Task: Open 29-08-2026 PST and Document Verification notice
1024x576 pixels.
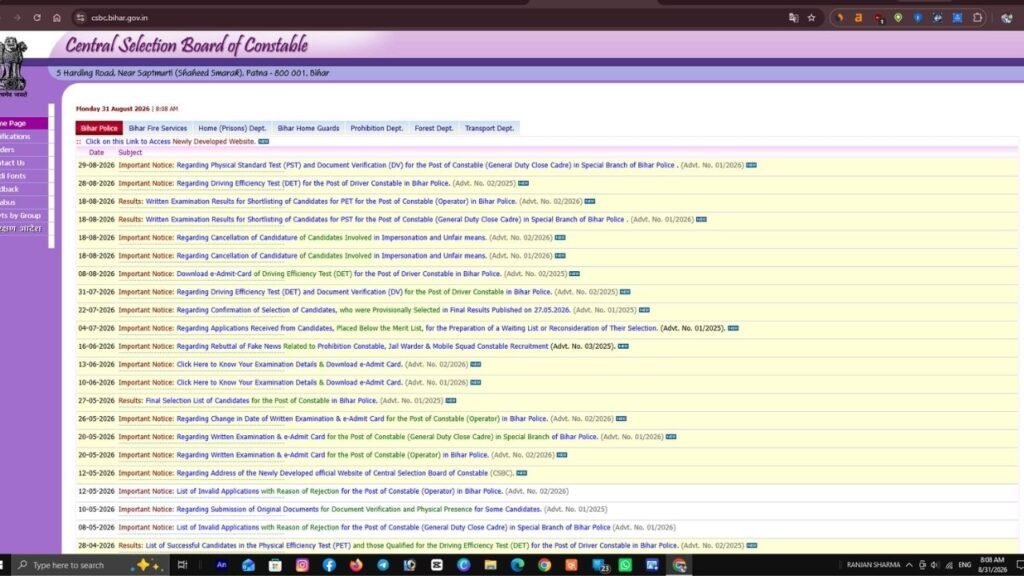Action: pos(428,165)
